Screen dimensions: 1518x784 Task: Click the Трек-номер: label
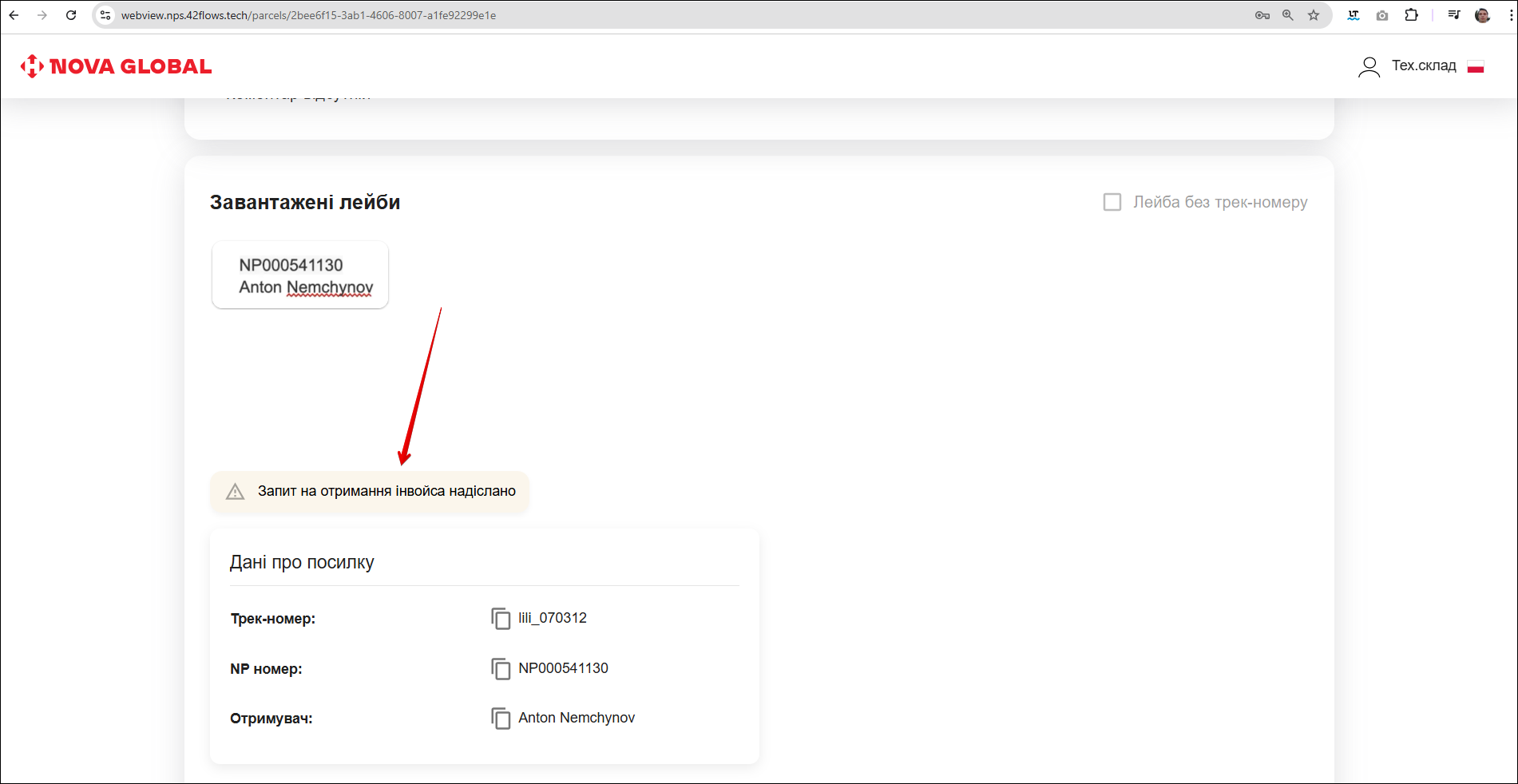click(x=273, y=619)
